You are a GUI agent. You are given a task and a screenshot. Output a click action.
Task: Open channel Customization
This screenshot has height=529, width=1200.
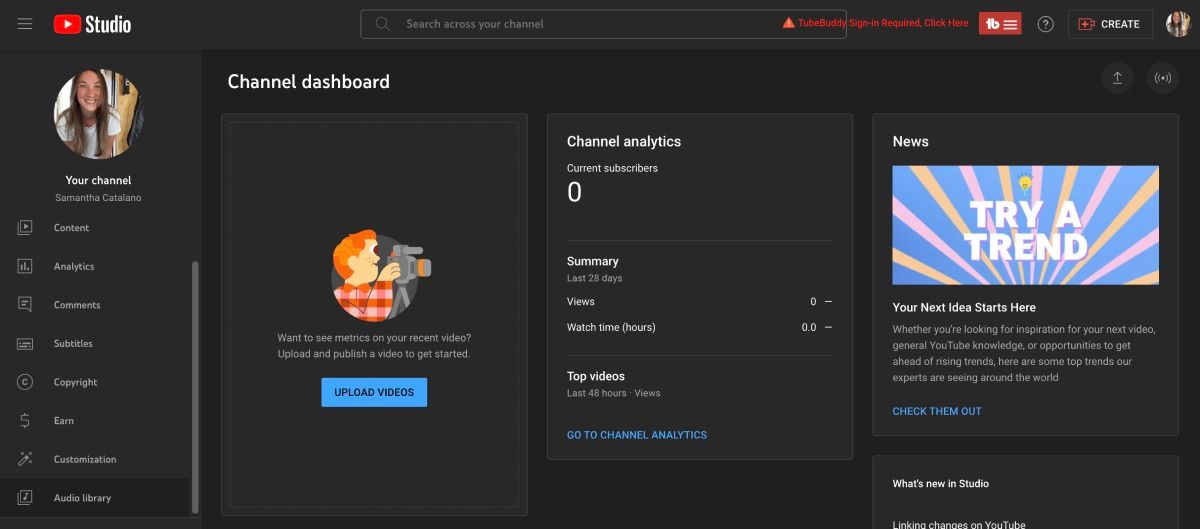pyautogui.click(x=85, y=459)
